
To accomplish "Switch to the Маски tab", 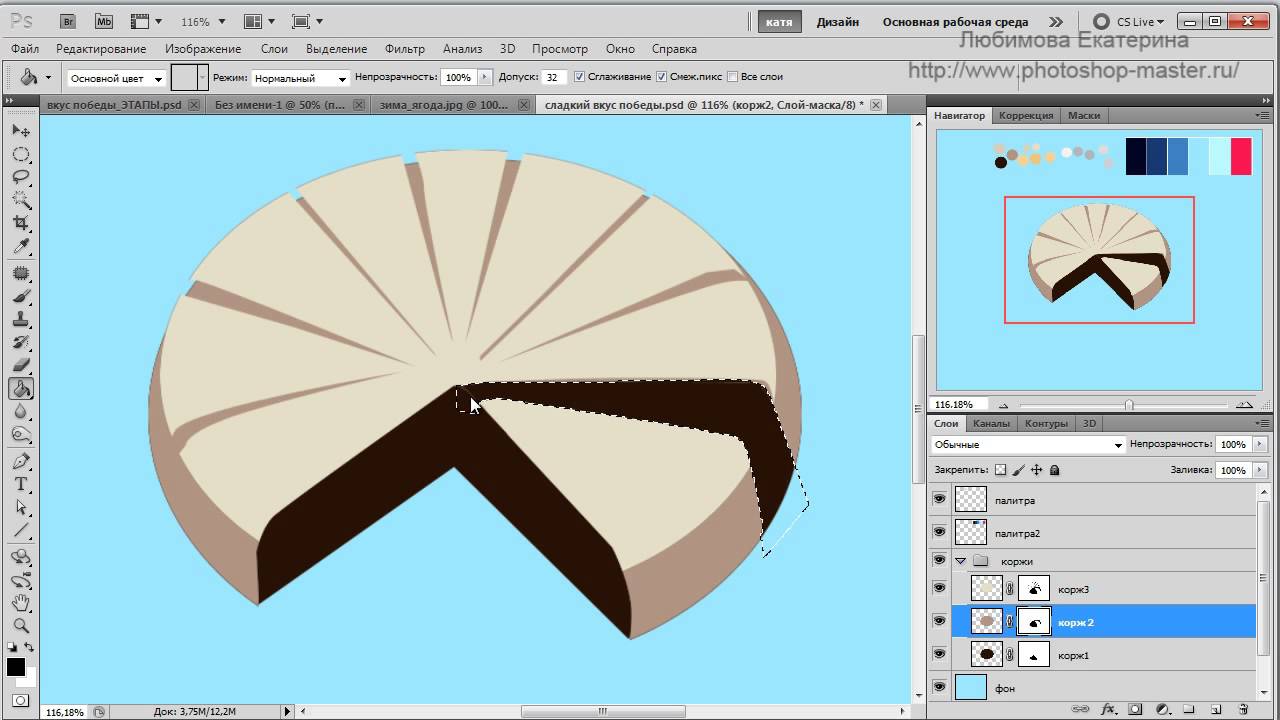I will tap(1084, 115).
